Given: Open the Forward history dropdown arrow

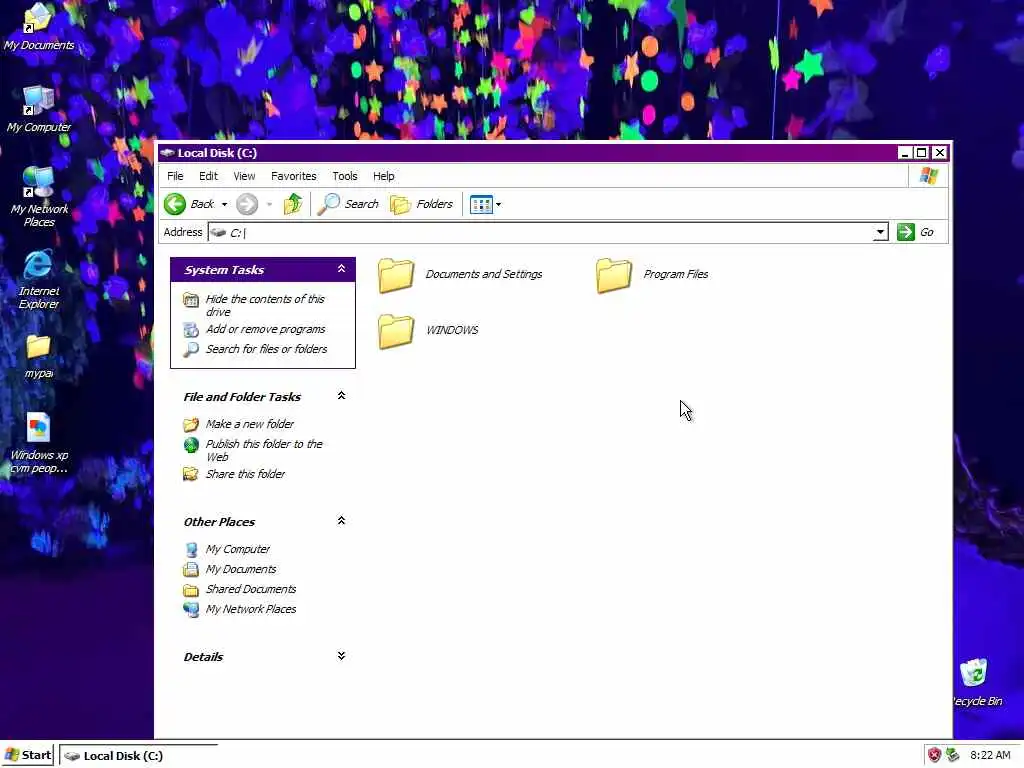Looking at the screenshot, I should tap(269, 204).
